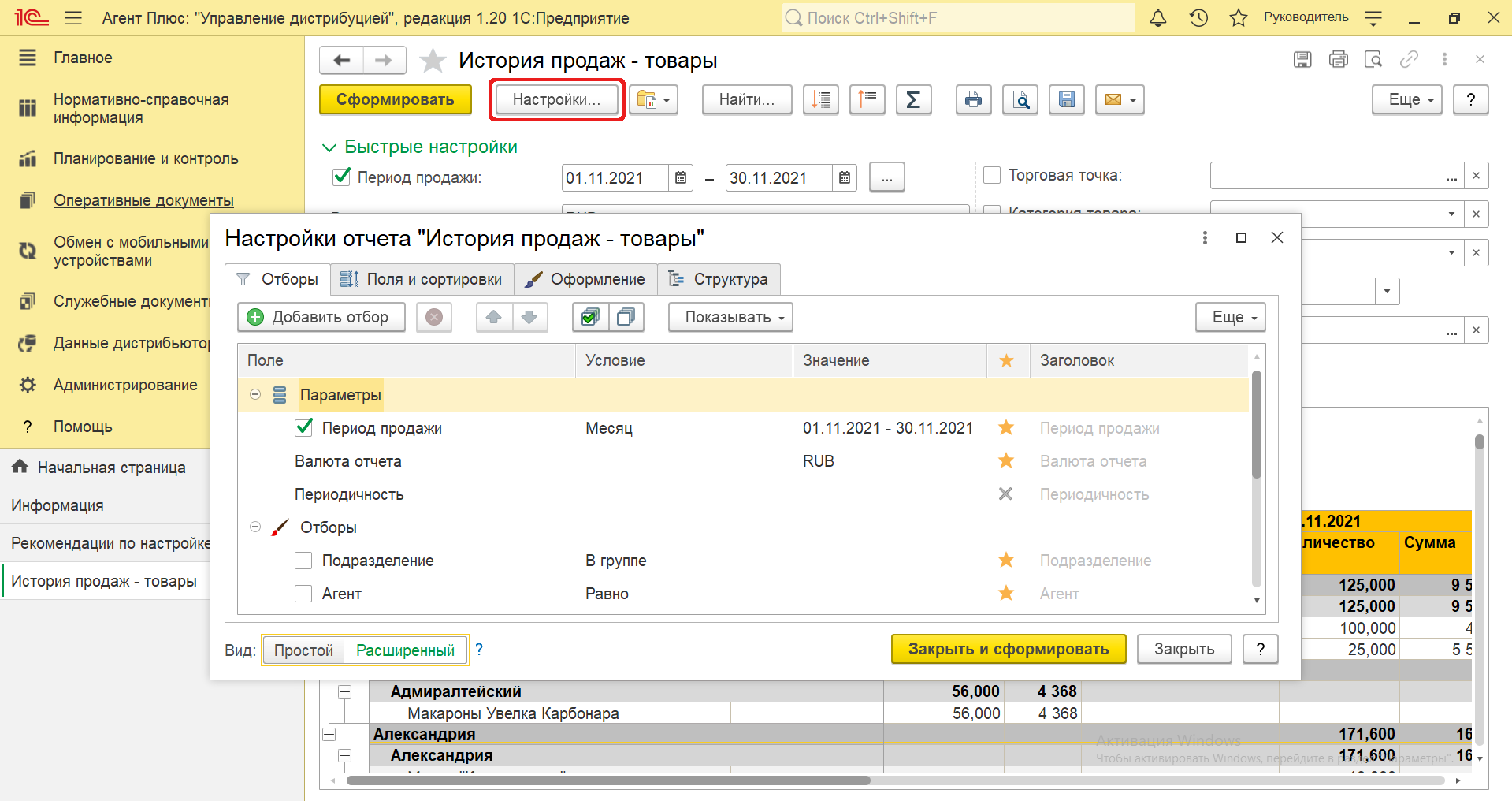Collapse Адмиралтейский group in report
1512x801 pixels.
pos(344,691)
